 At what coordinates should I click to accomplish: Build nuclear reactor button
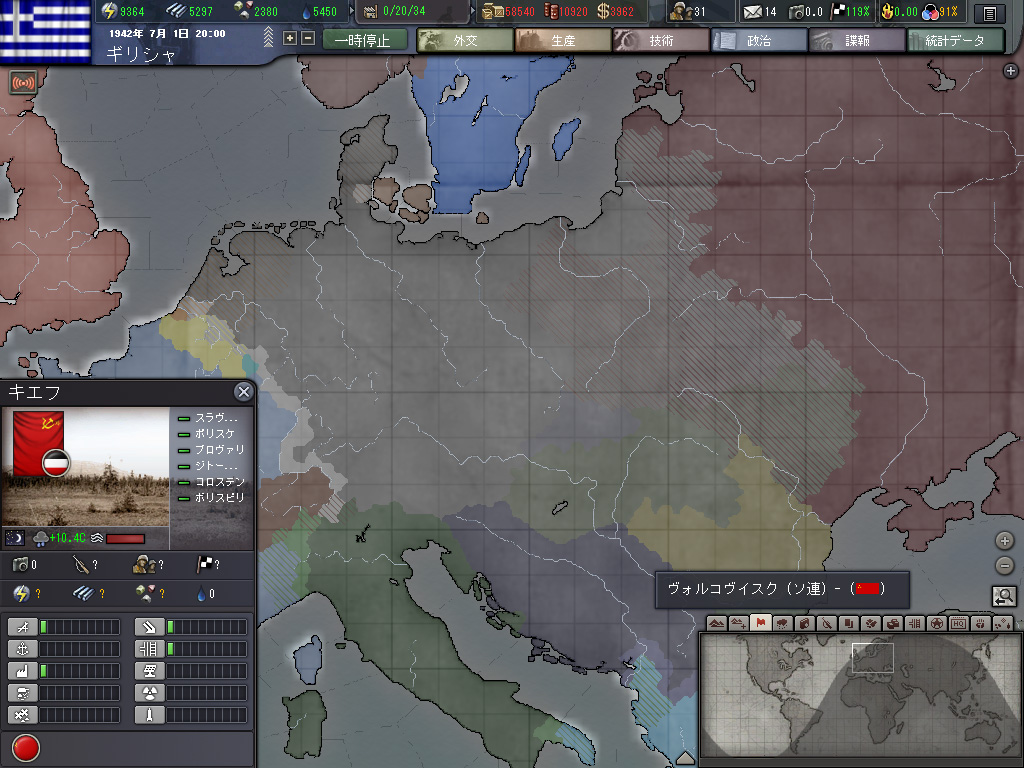150,693
